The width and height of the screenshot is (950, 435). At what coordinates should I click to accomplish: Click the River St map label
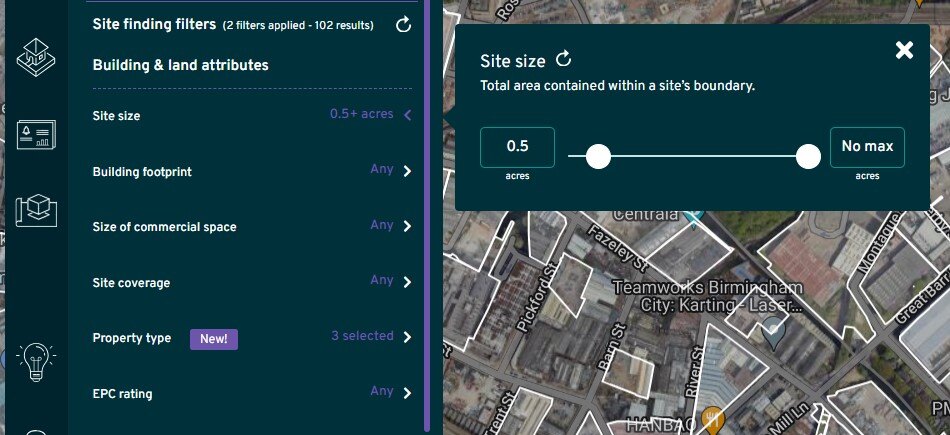coord(696,371)
